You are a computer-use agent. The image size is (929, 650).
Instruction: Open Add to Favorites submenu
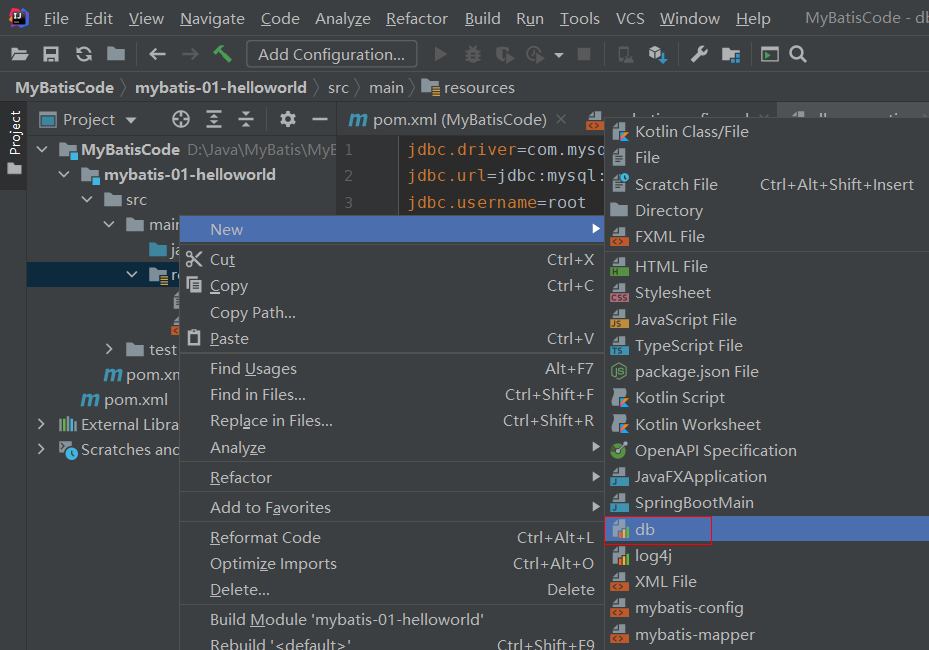pos(392,507)
